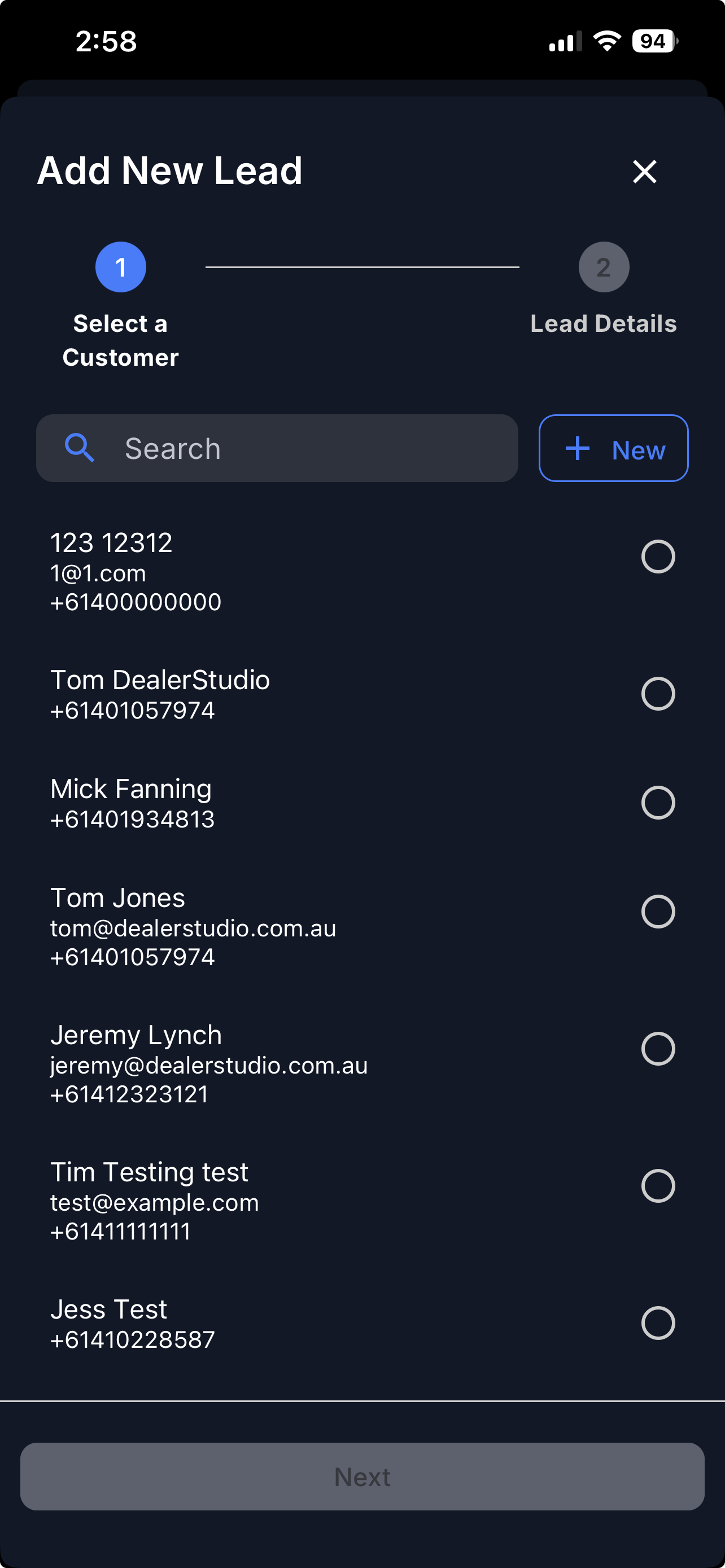Select the 123 12312 customer radio button
725x1568 pixels.
point(658,557)
